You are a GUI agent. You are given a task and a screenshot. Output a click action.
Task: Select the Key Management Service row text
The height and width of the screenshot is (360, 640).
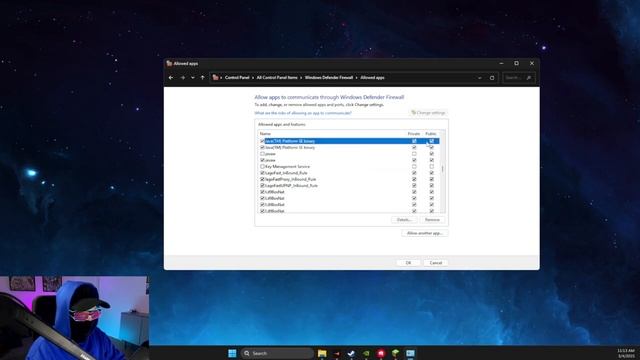[x=287, y=167]
